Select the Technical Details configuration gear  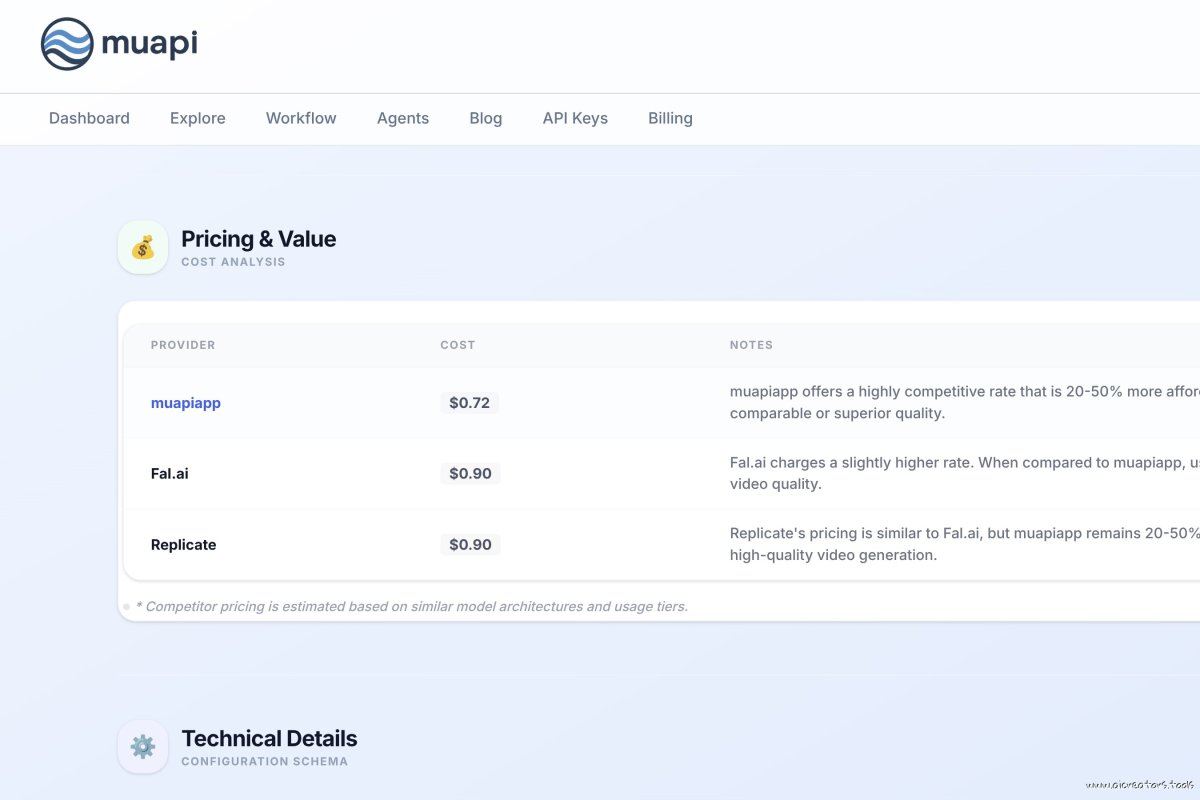coord(142,746)
